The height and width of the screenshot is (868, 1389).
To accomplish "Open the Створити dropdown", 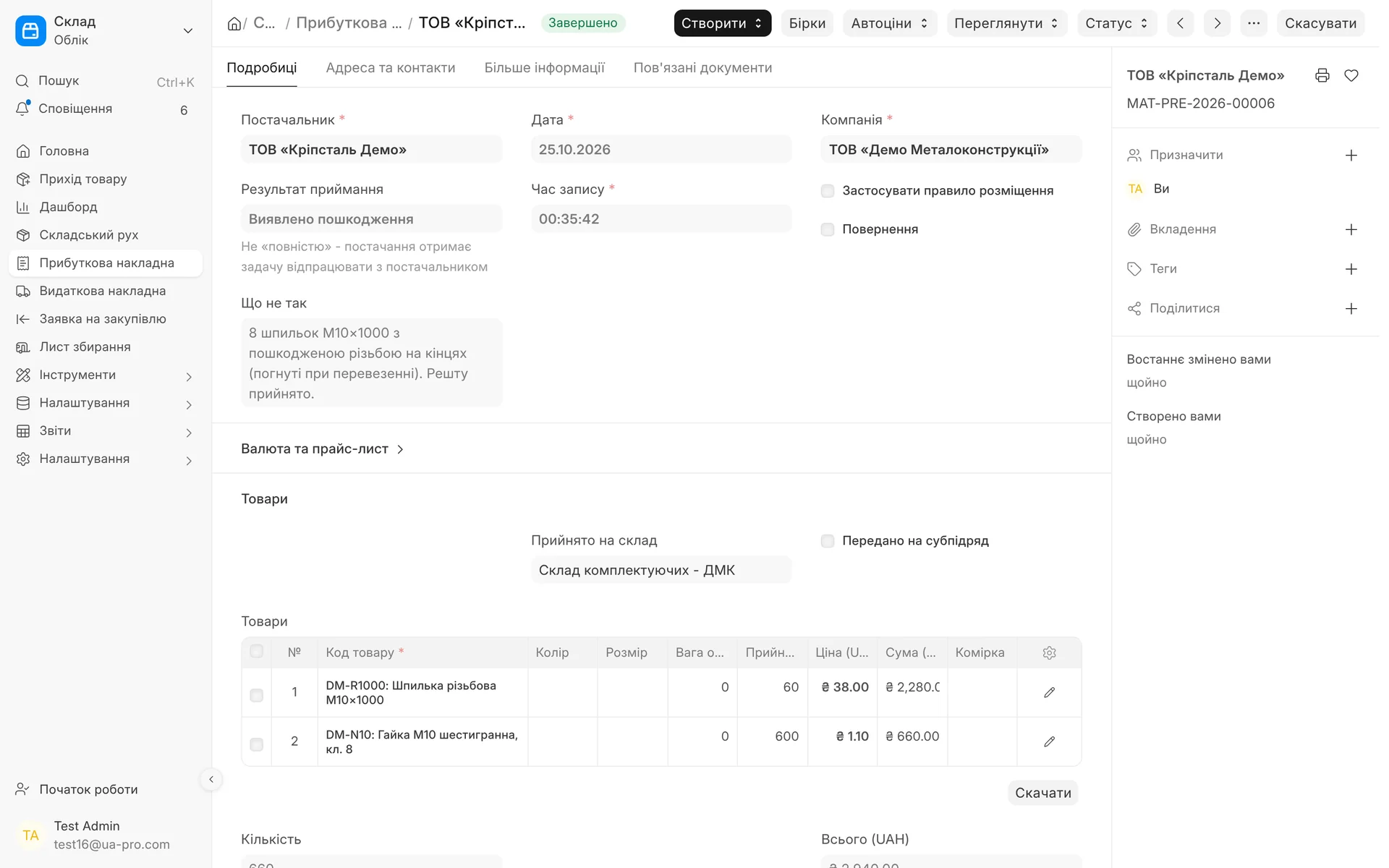I will point(722,23).
